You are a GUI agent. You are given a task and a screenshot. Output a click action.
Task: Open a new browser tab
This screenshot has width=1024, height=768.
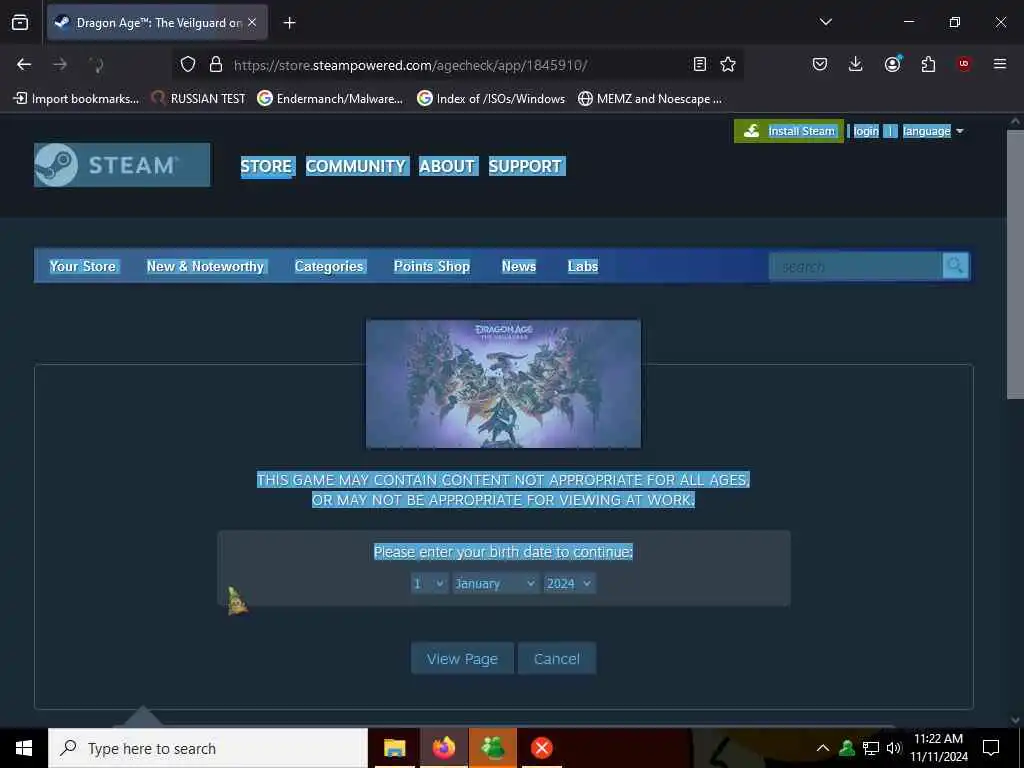[x=289, y=23]
